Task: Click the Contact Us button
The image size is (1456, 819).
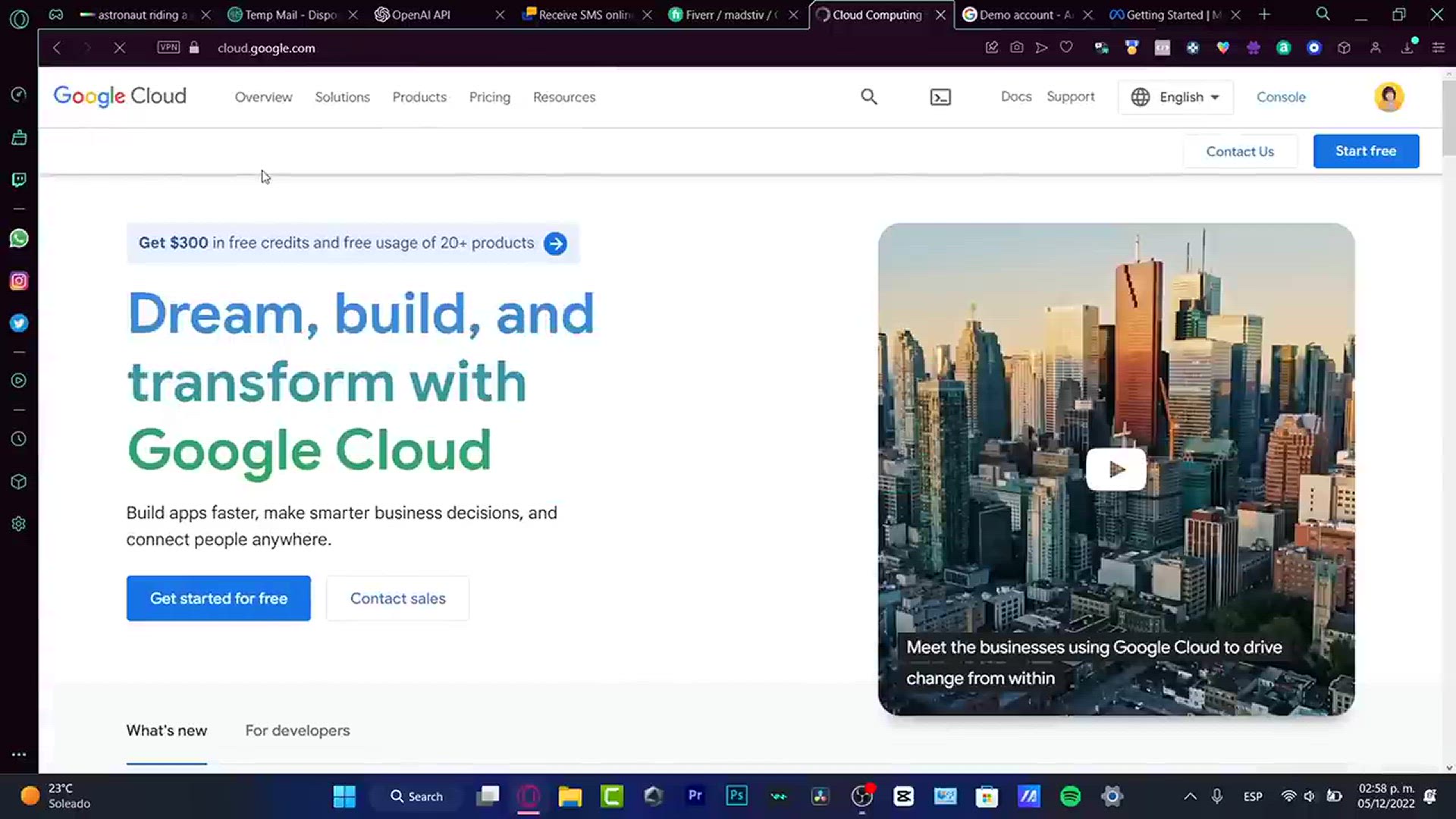Action: pyautogui.click(x=1240, y=151)
